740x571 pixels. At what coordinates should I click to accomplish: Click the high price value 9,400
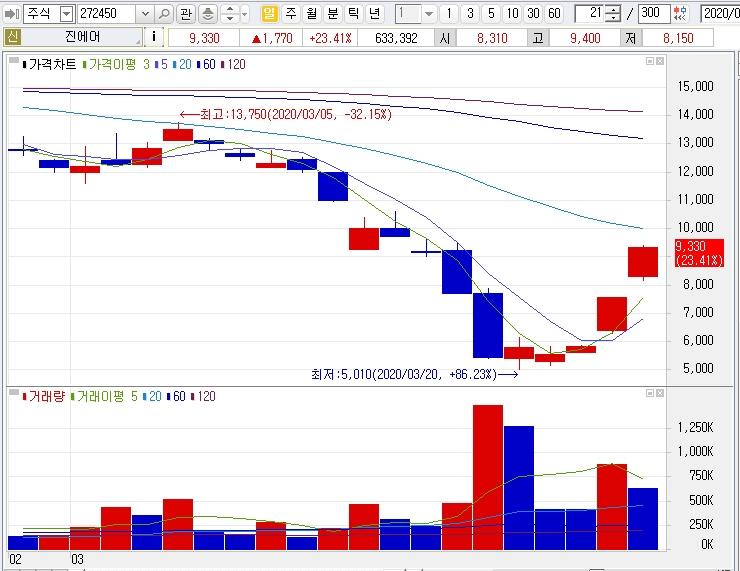(585, 38)
